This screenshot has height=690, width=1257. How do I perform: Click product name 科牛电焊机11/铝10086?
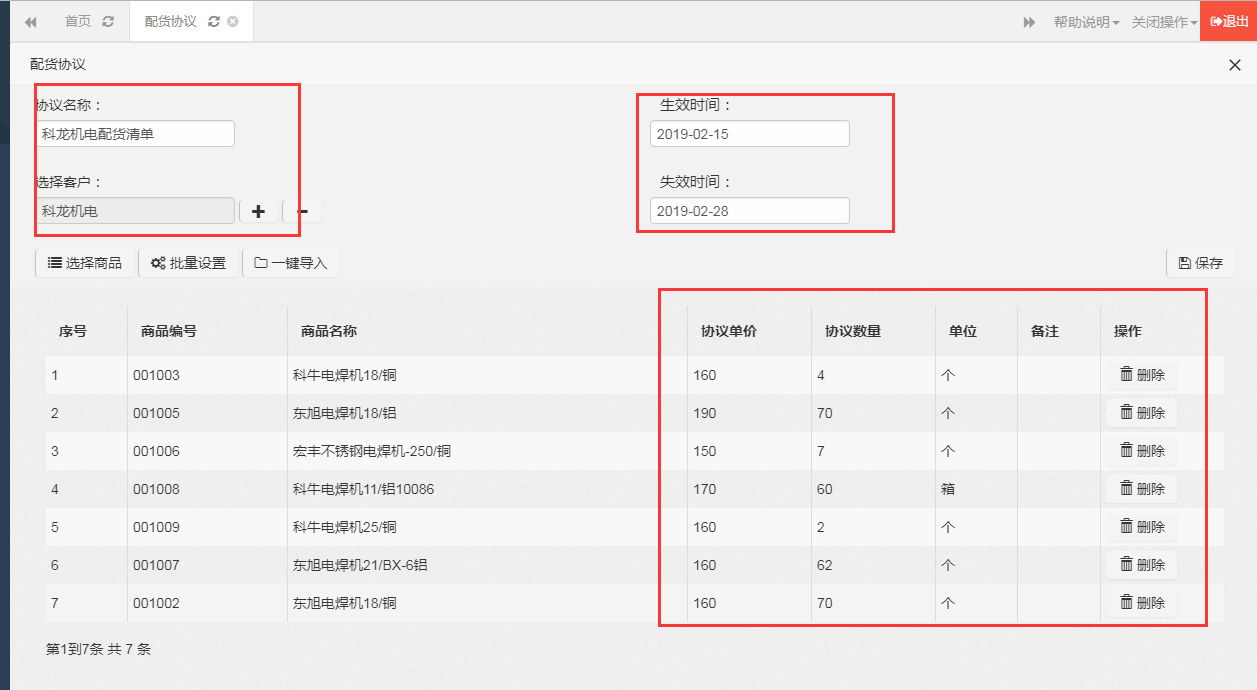(x=364, y=489)
